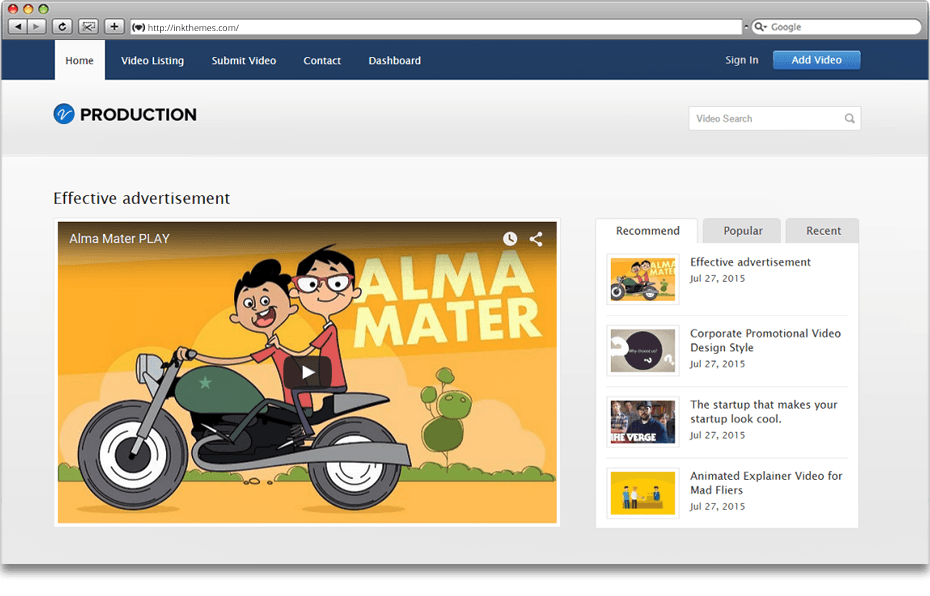Click the magnifier icon in Video Search
Image resolution: width=930 pixels, height=596 pixels.
coord(849,119)
